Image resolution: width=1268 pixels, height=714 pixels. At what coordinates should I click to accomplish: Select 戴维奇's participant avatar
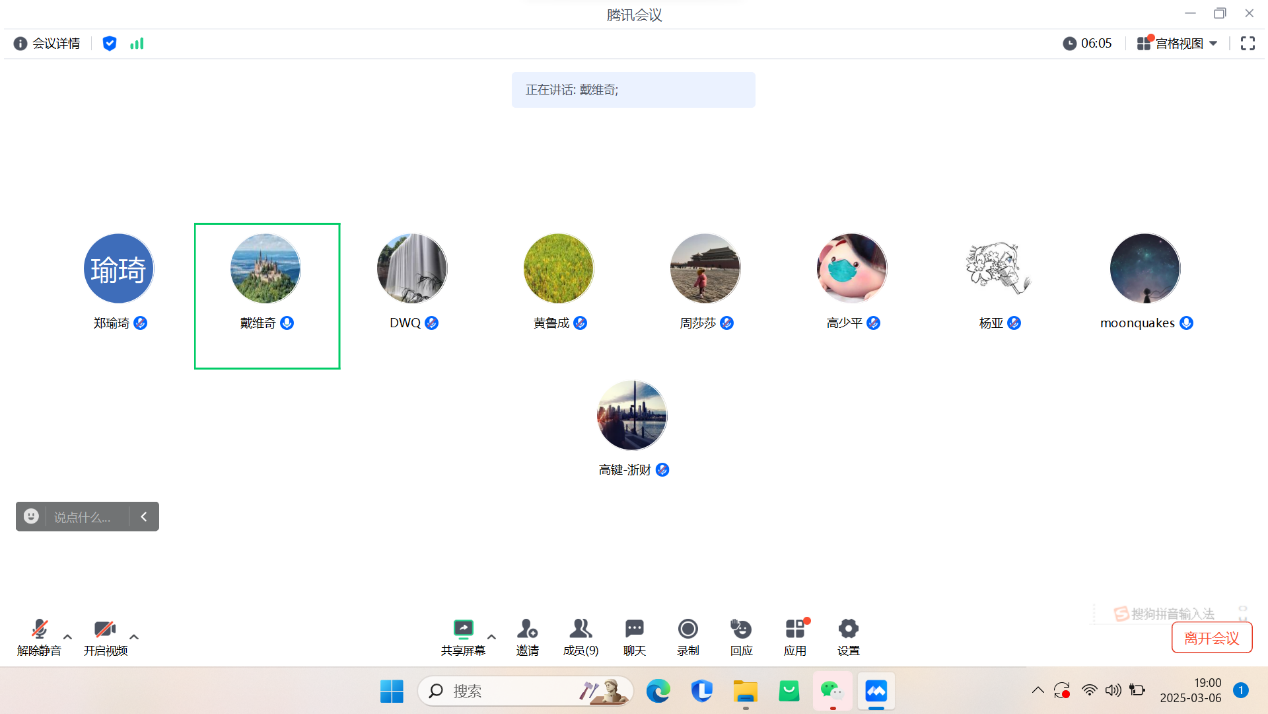[265, 269]
